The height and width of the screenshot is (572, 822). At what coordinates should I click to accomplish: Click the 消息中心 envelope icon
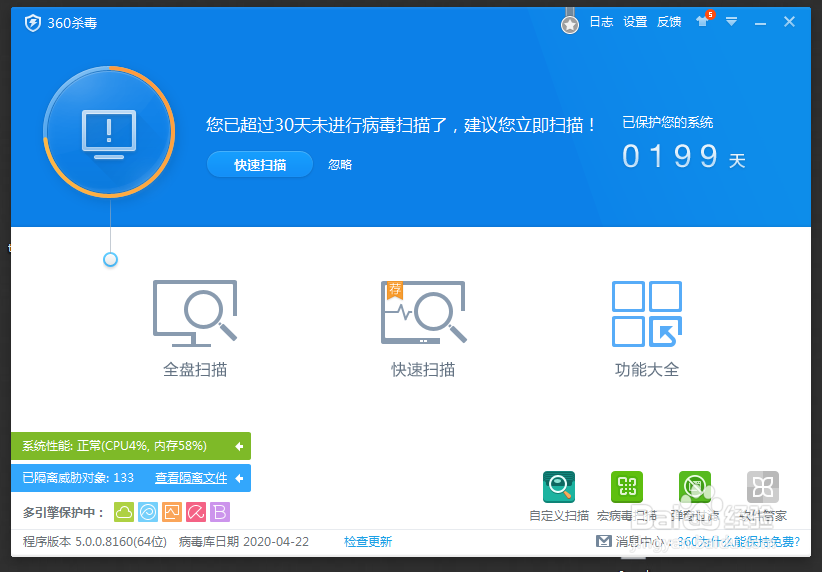point(604,541)
